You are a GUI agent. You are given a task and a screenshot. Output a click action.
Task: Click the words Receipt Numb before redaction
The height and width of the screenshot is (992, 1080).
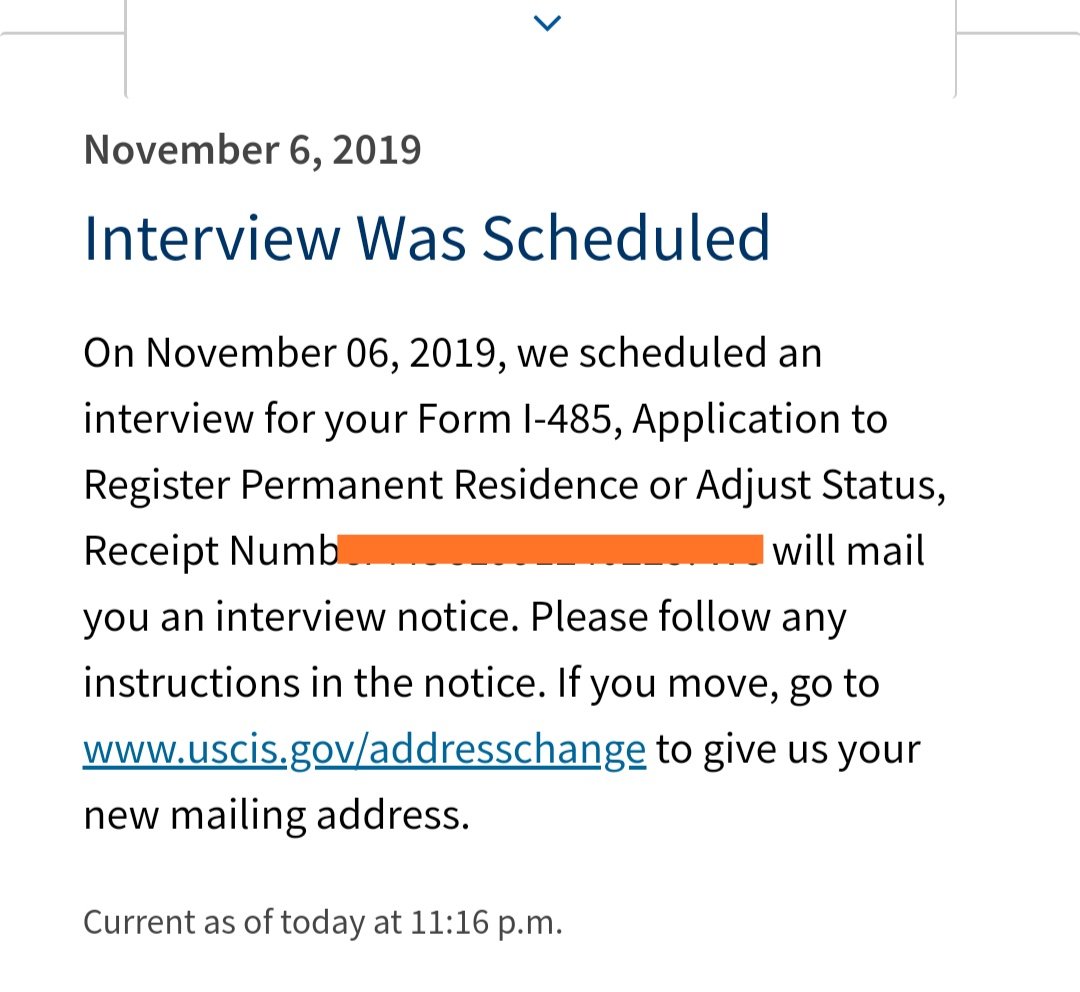(x=211, y=551)
